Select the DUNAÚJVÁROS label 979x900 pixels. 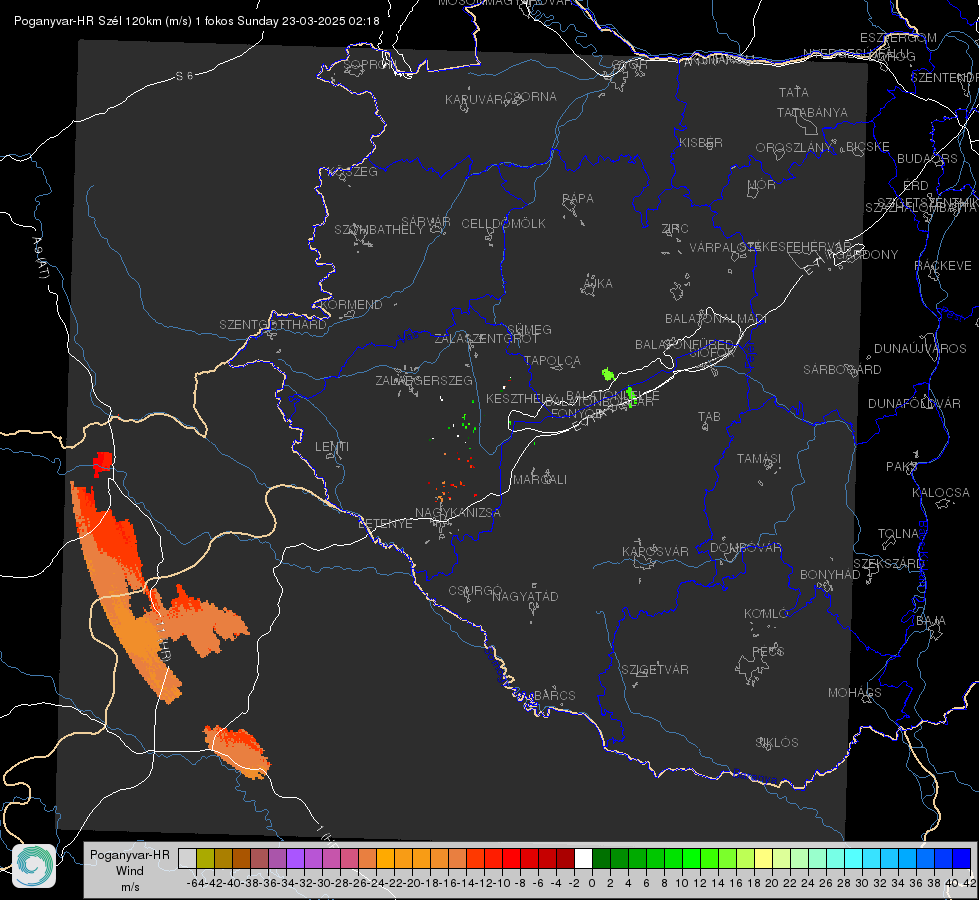click(920, 349)
